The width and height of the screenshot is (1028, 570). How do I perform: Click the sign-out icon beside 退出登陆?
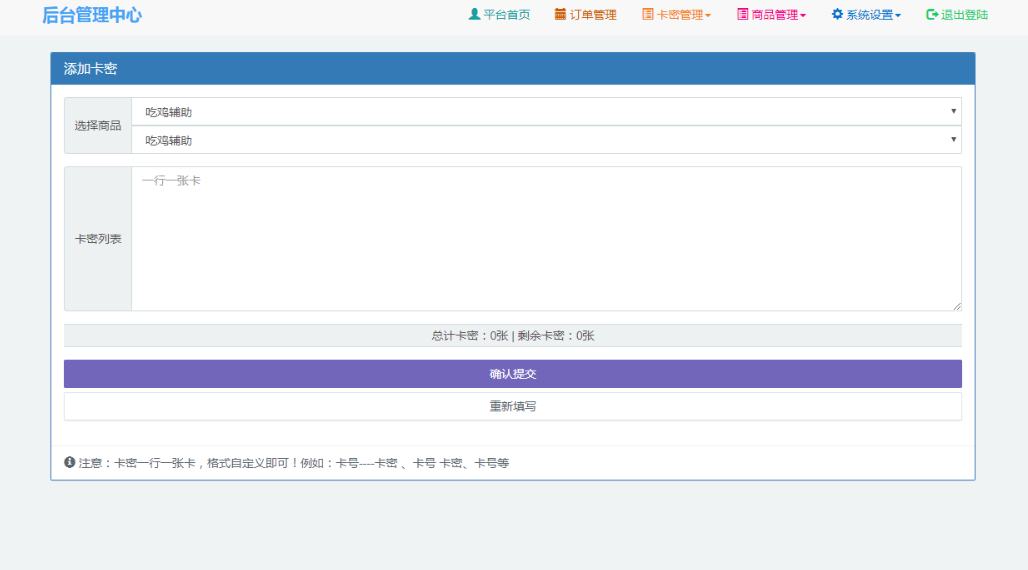click(x=932, y=15)
